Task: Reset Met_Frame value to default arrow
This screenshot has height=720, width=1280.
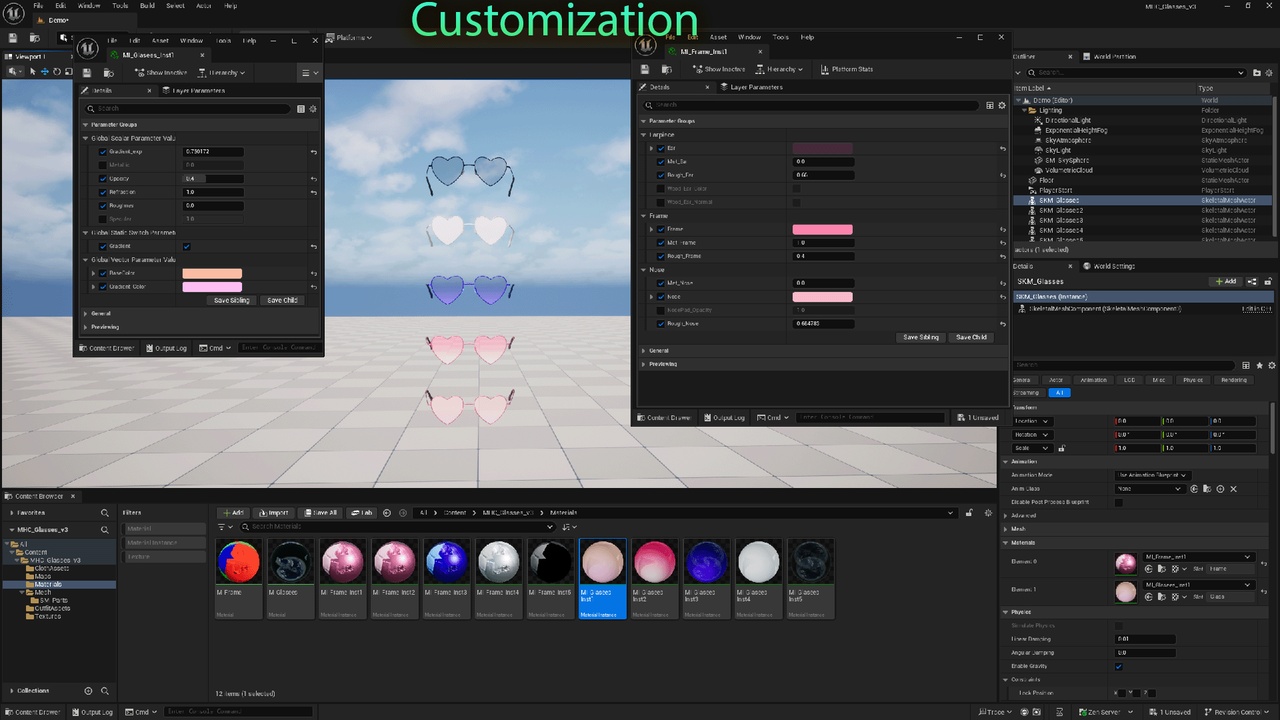Action: click(1002, 243)
